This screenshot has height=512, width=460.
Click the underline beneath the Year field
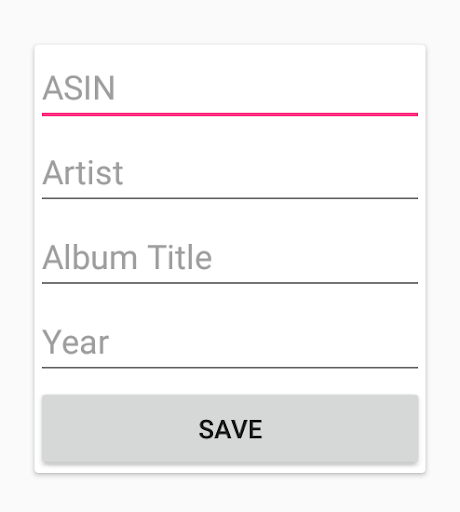tap(230, 368)
